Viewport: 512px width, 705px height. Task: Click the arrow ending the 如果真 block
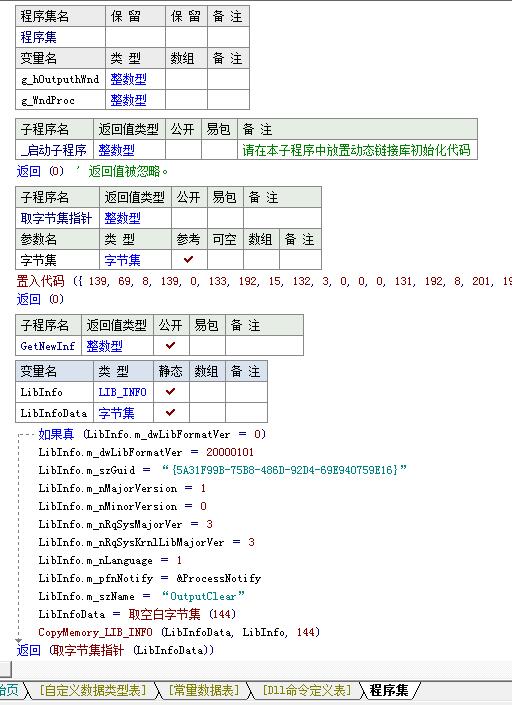(18, 640)
